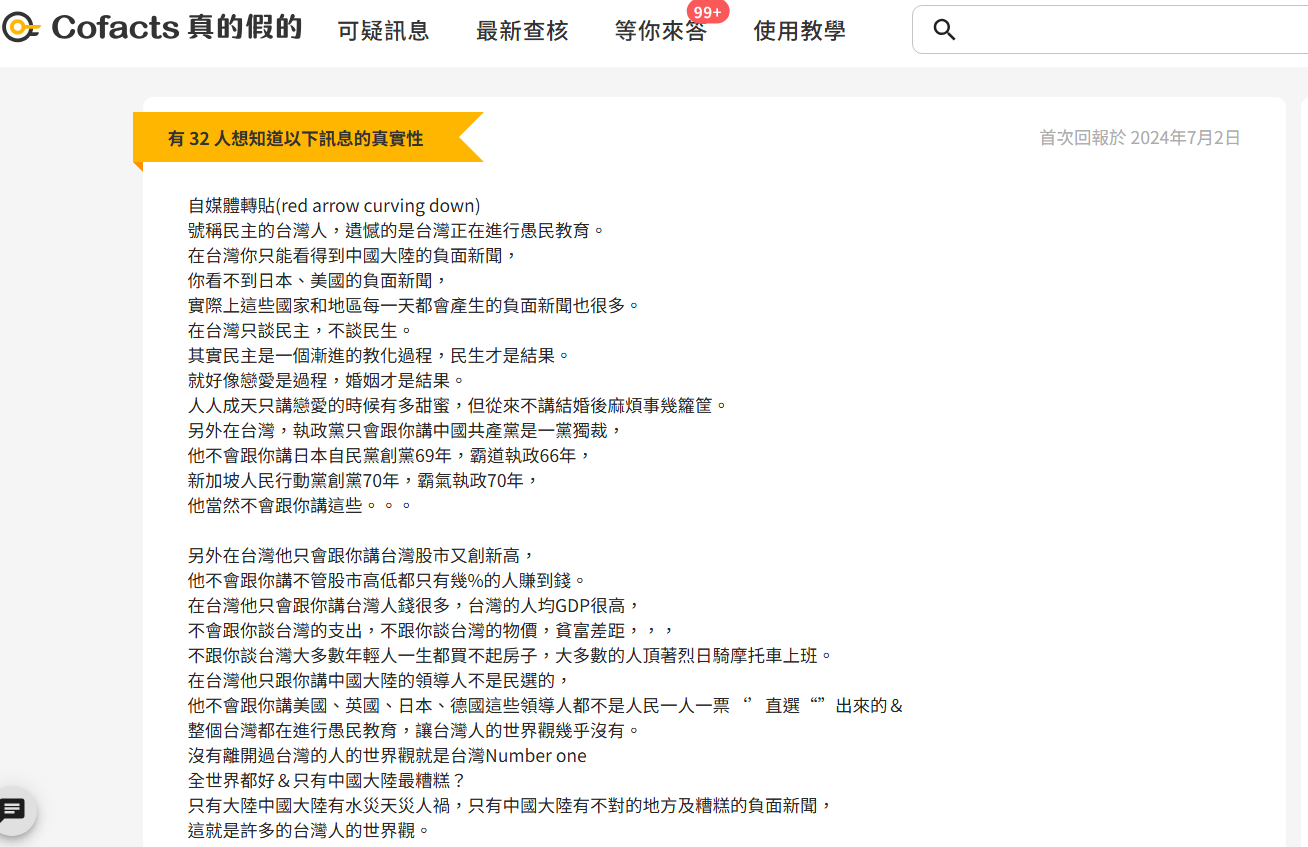Select the 等你來答 navigation item

[x=658, y=32]
